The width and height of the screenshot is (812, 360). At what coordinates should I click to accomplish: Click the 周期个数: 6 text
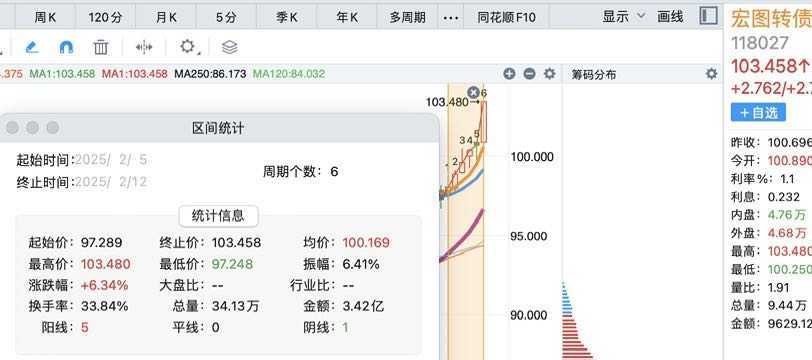coord(300,171)
